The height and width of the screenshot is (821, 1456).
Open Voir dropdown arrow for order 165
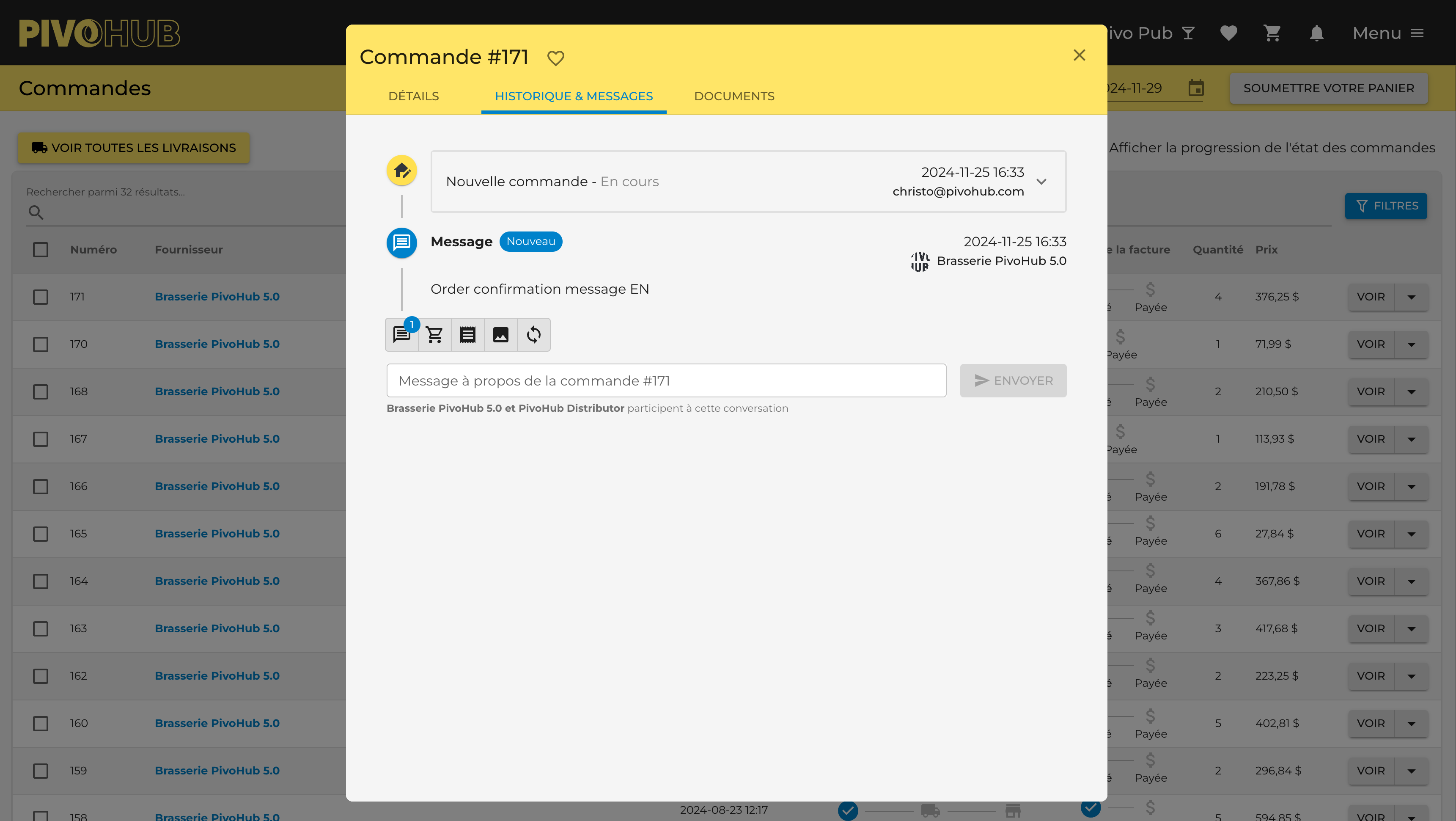coord(1411,534)
